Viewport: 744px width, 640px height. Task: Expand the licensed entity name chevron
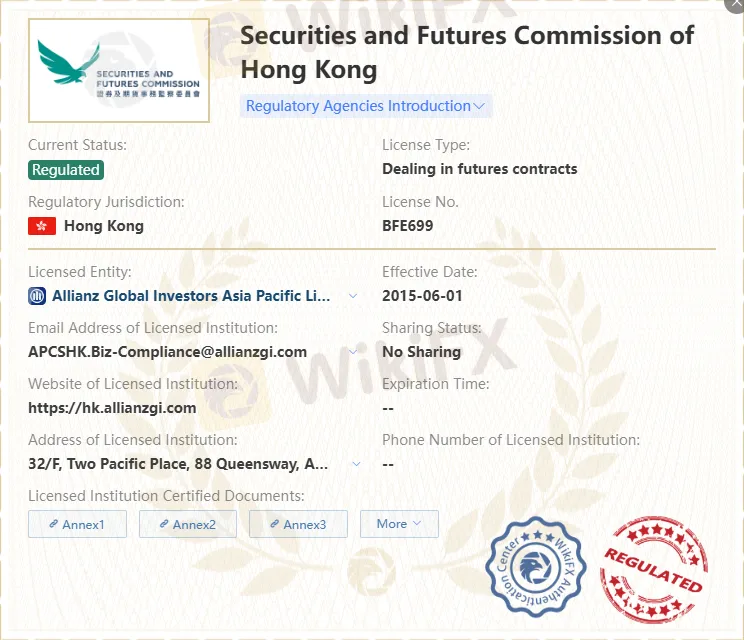(x=353, y=296)
